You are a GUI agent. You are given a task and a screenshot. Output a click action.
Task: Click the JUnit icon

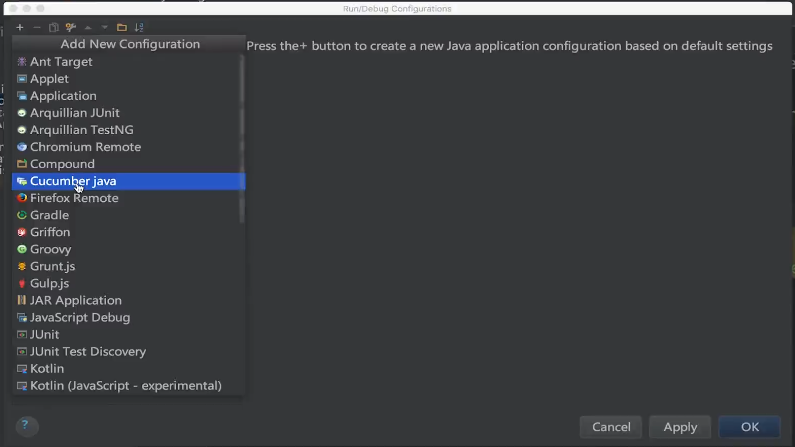point(22,334)
